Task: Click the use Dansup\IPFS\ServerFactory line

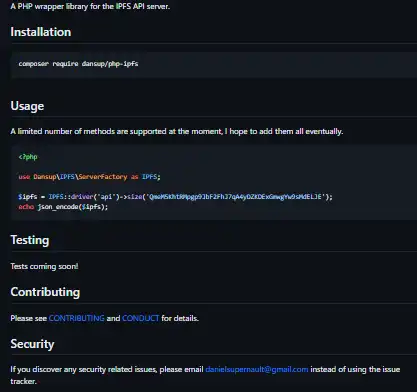Action: point(89,177)
